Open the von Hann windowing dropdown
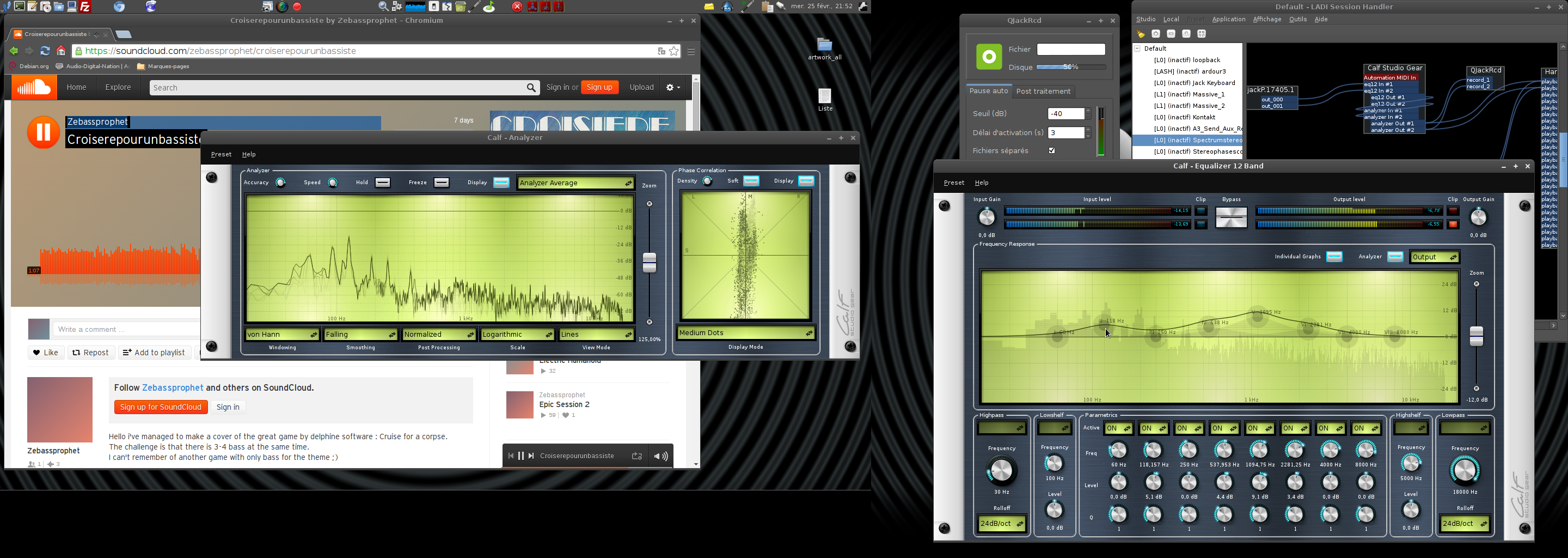This screenshot has width=1568, height=558. pyautogui.click(x=283, y=335)
